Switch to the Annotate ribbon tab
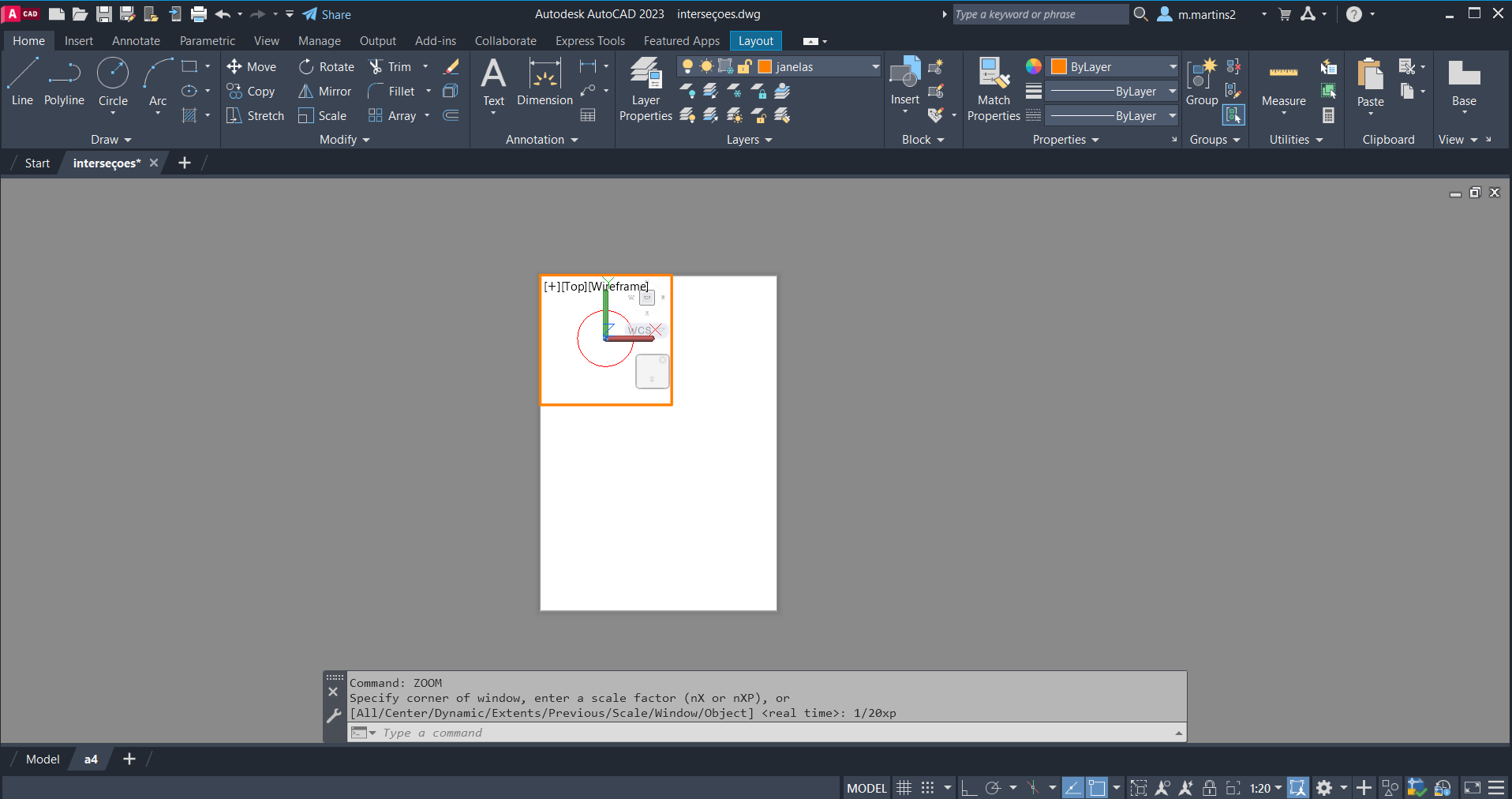 pos(136,41)
